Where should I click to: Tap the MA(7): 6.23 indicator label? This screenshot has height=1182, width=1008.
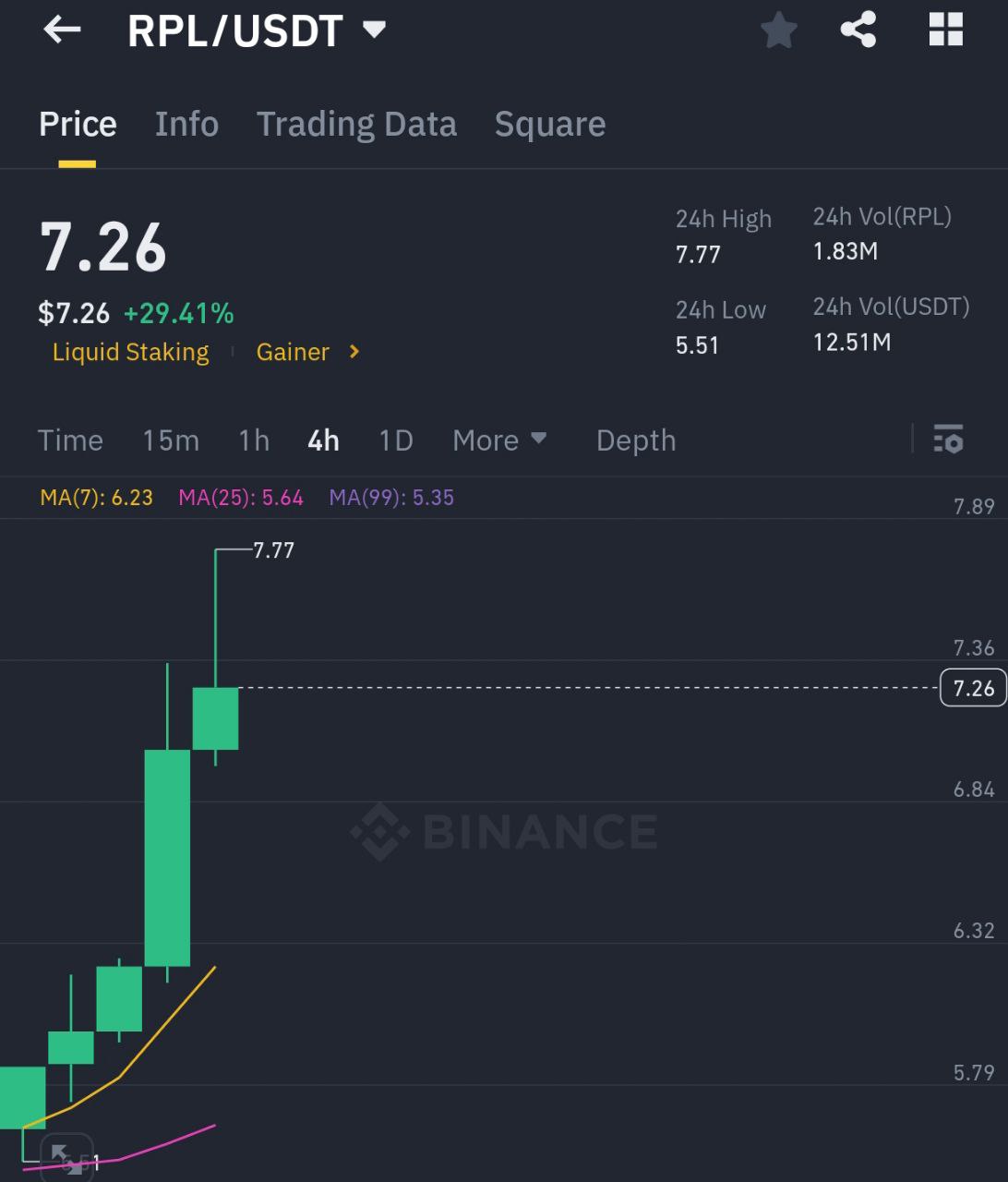96,498
